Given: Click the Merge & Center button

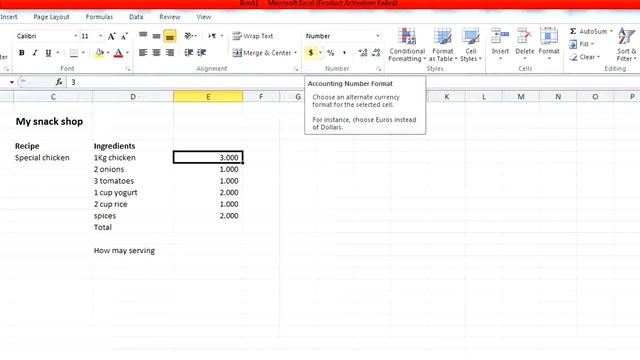Looking at the screenshot, I should (262, 53).
